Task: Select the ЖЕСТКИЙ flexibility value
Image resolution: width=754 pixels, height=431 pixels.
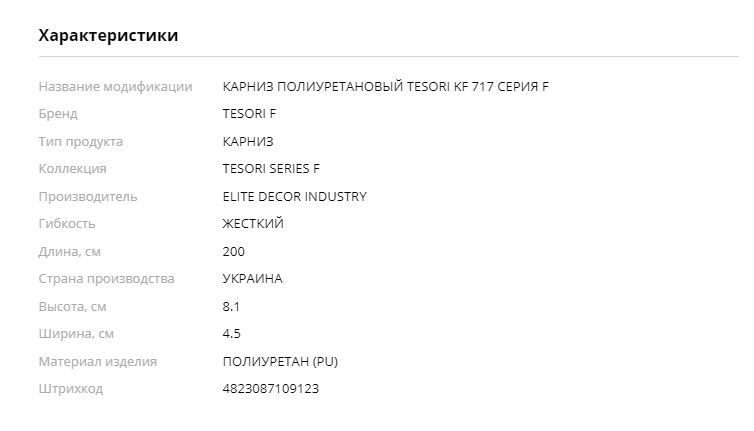Action: pos(253,224)
